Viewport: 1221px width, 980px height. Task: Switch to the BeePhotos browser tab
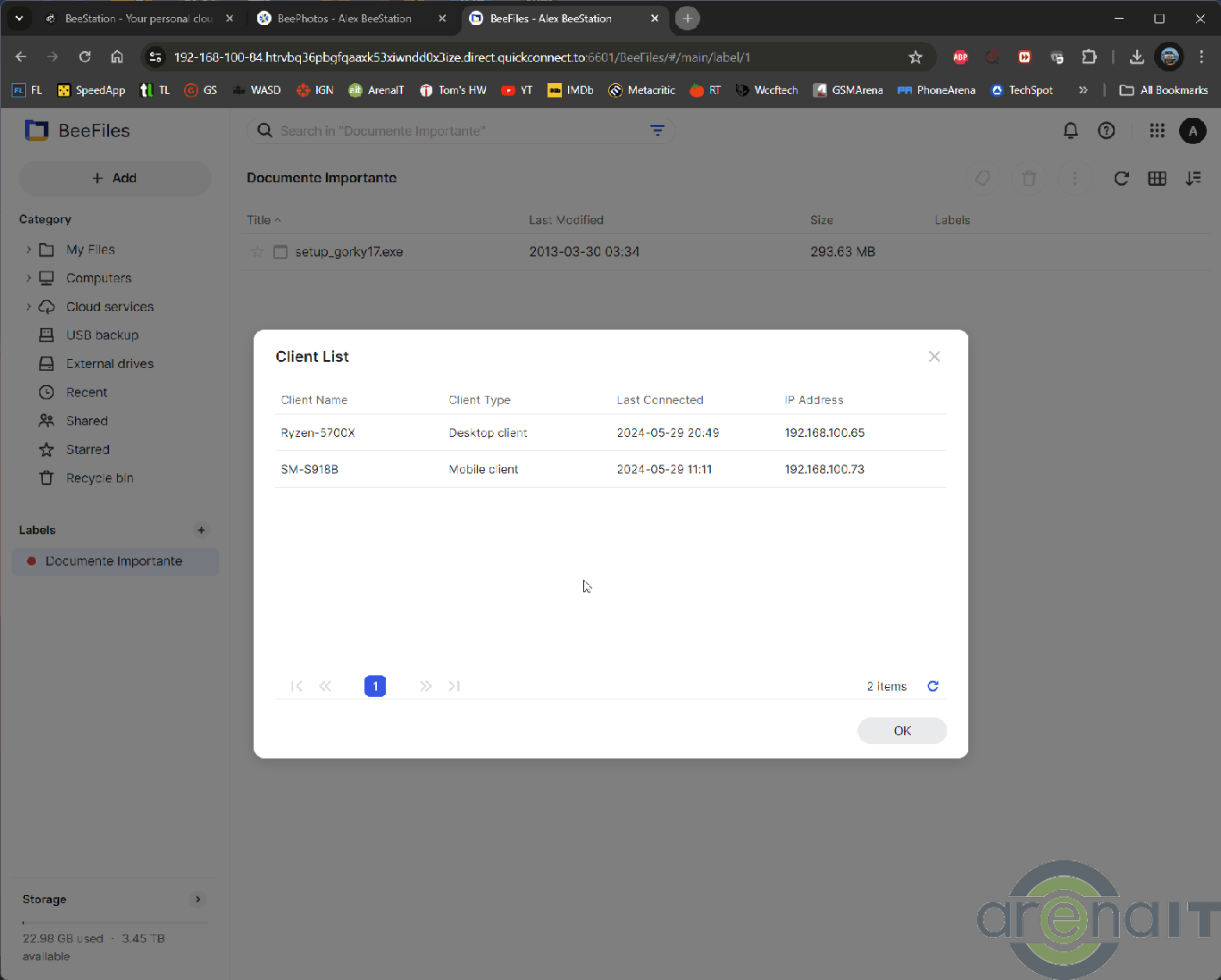coord(344,19)
